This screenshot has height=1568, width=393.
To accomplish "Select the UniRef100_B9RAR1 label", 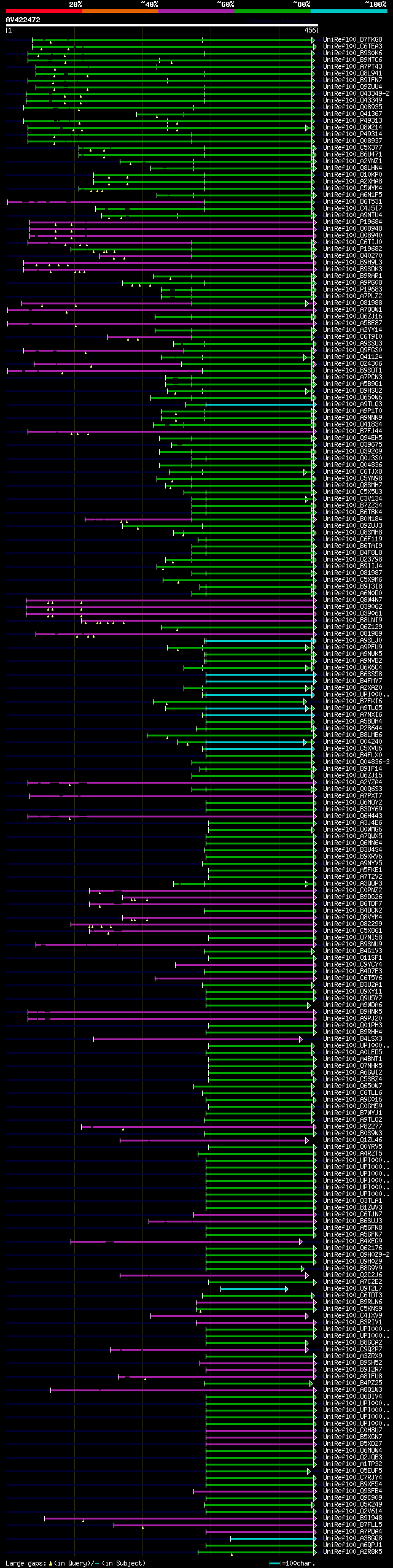I will click(x=352, y=276).
